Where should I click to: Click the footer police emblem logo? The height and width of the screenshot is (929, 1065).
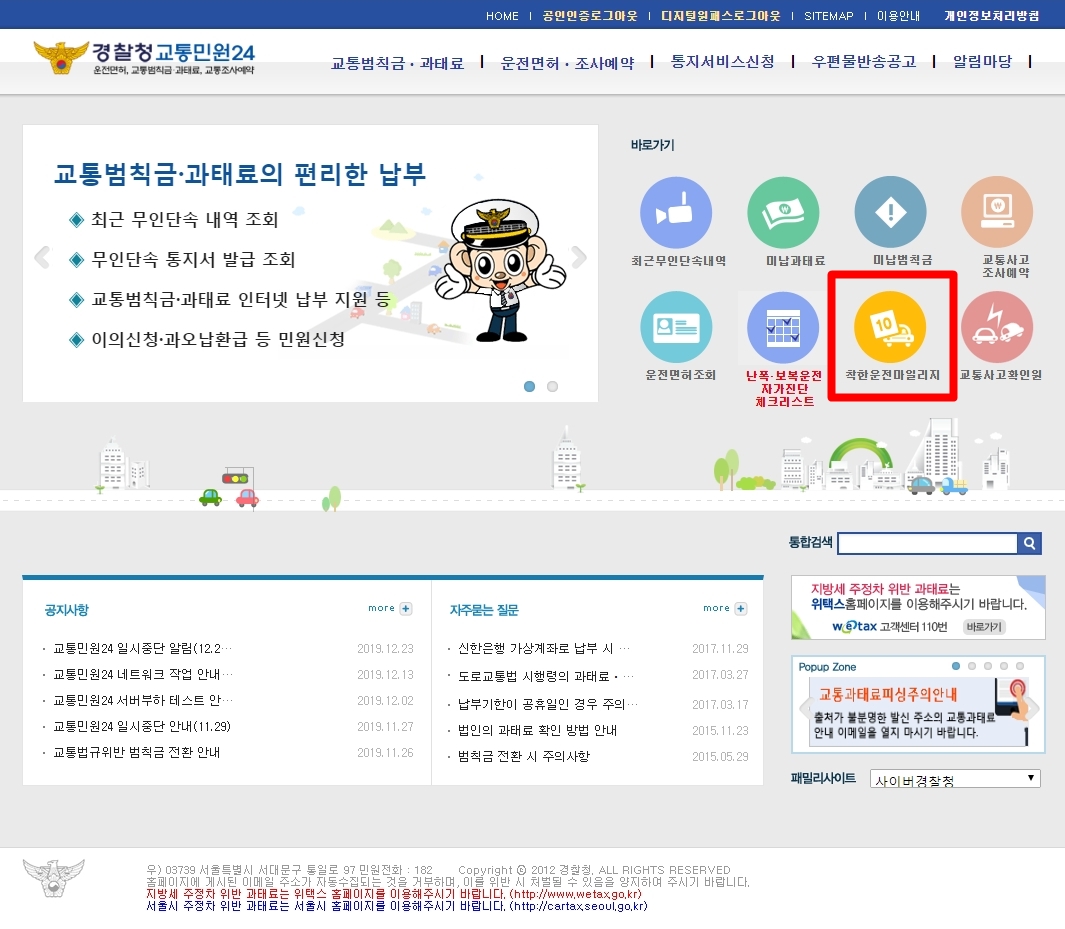(x=54, y=877)
